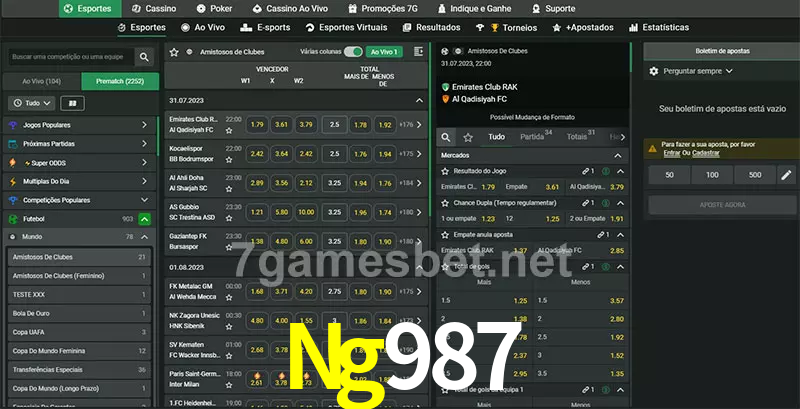Open the Cassino tab in top navigation
The image size is (800, 409).
[x=155, y=8]
